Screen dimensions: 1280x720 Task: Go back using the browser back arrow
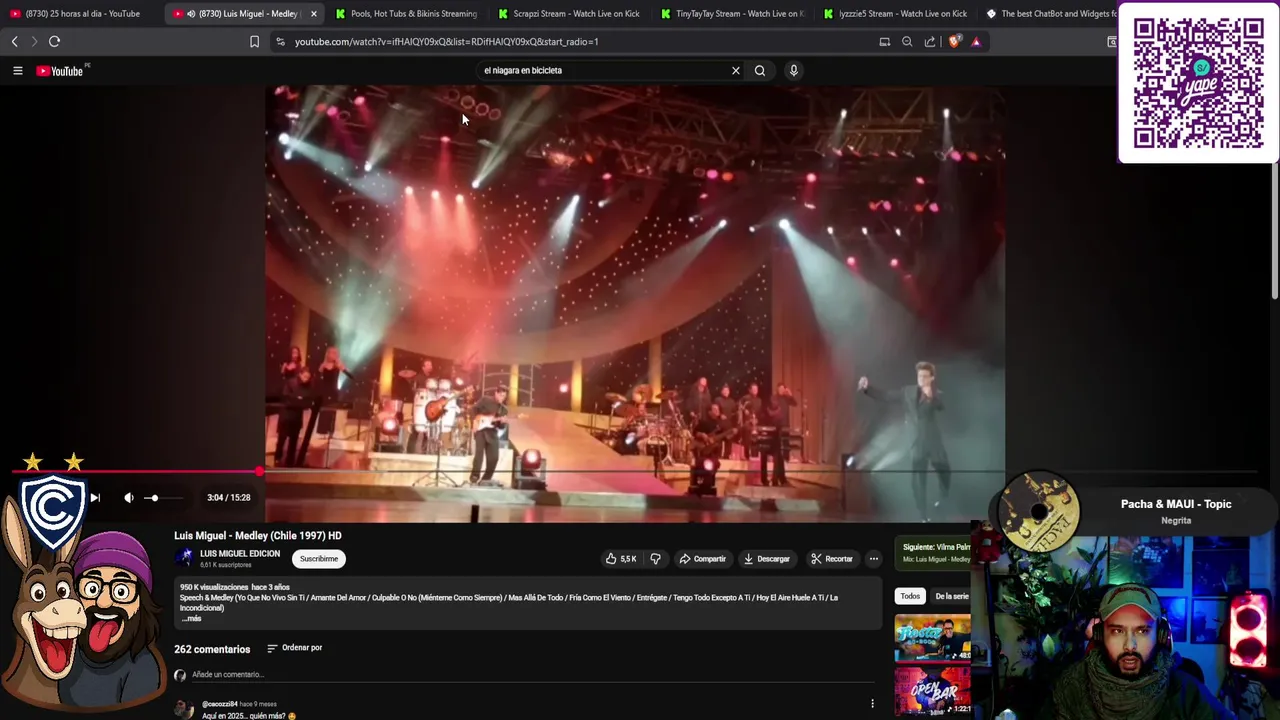[14, 41]
